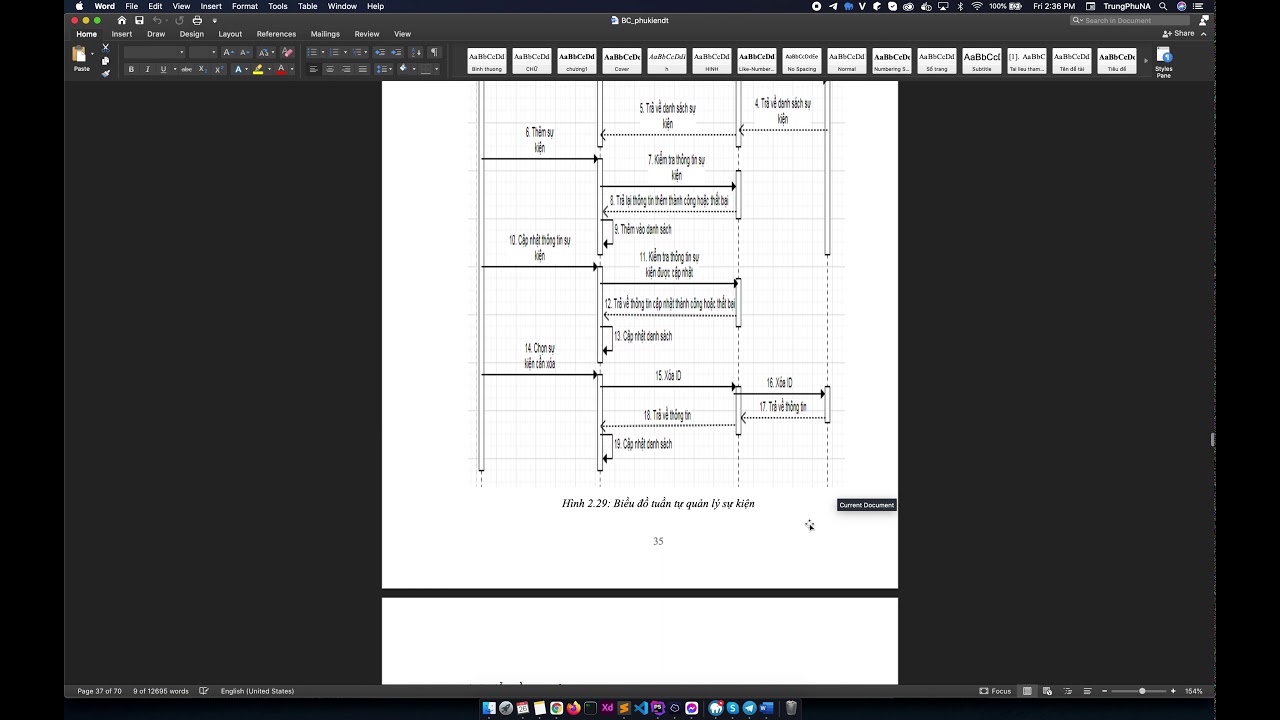1280x720 pixels.
Task: Open the bullet list style dropdown
Action: (x=323, y=52)
